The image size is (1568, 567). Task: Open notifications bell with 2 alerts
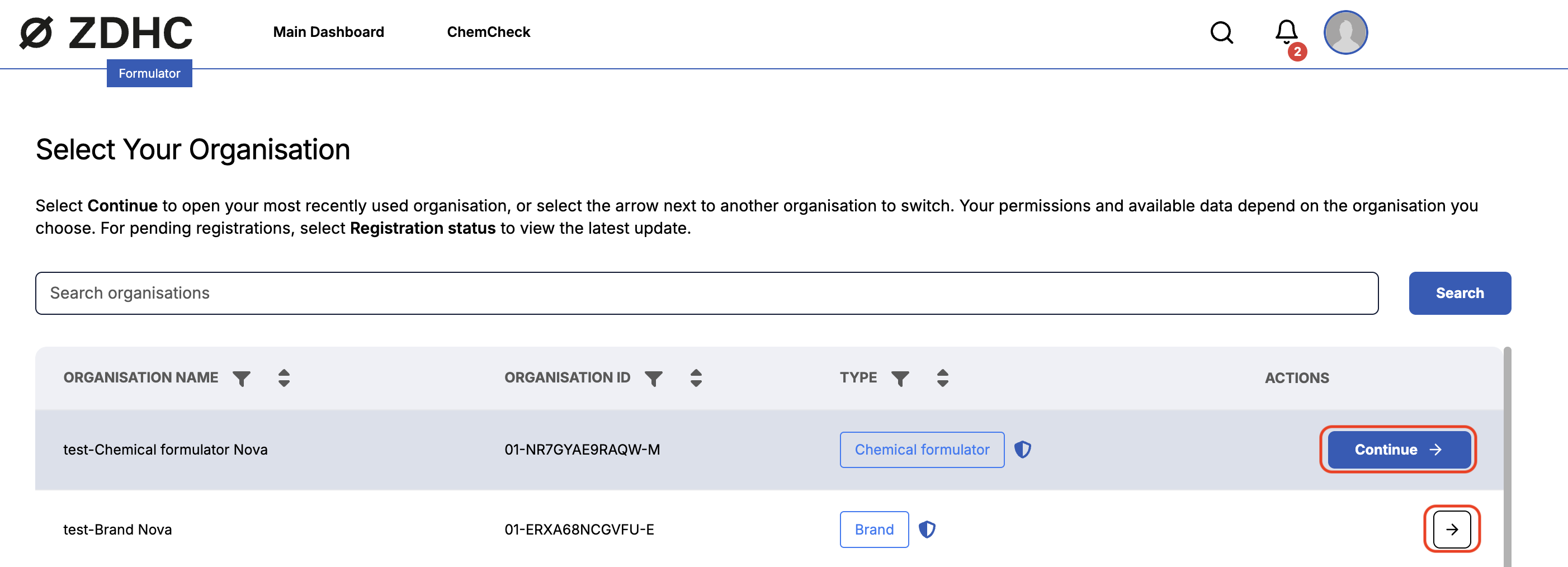(x=1287, y=34)
